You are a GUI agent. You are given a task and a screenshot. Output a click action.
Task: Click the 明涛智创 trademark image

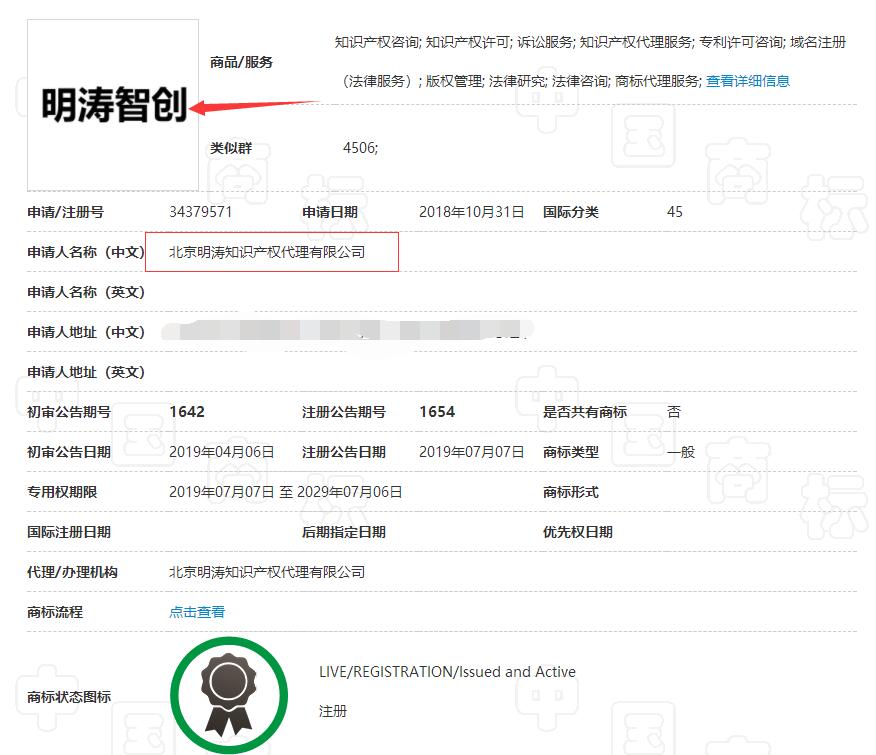point(113,105)
